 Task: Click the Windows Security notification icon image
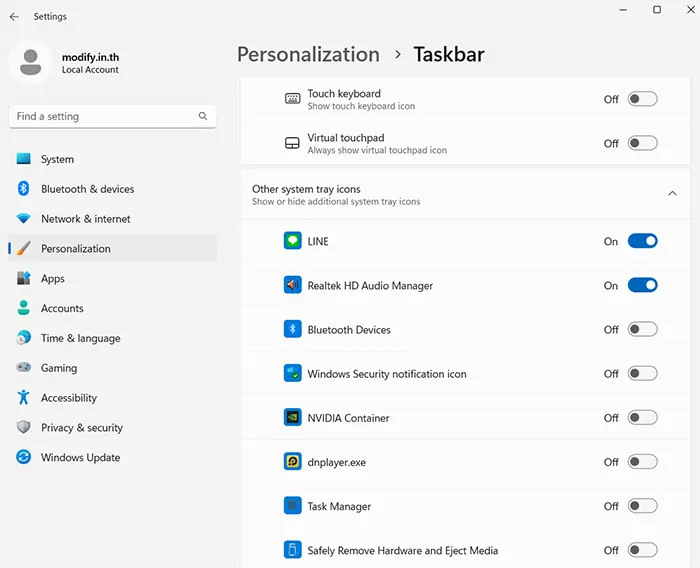coord(292,373)
